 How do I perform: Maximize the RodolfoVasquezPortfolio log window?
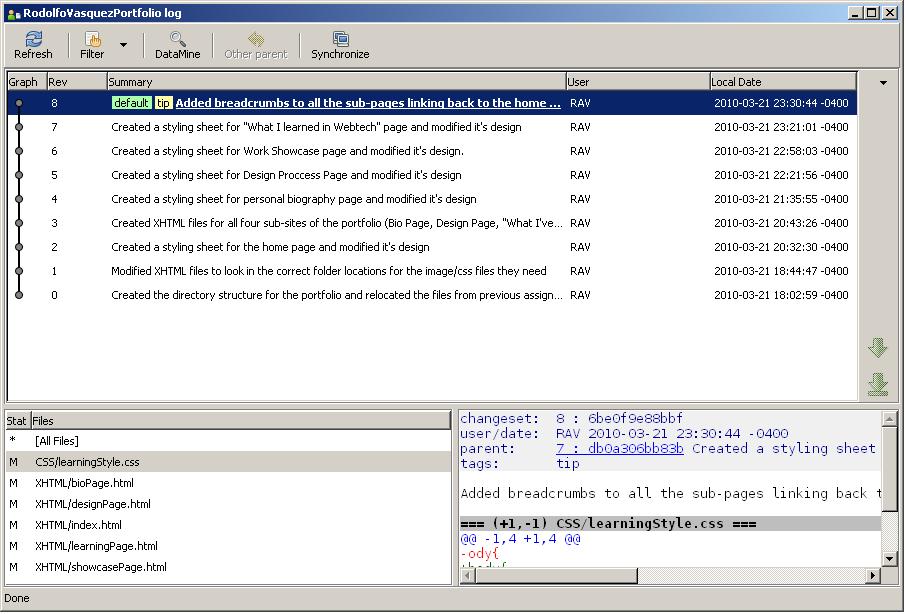(872, 13)
